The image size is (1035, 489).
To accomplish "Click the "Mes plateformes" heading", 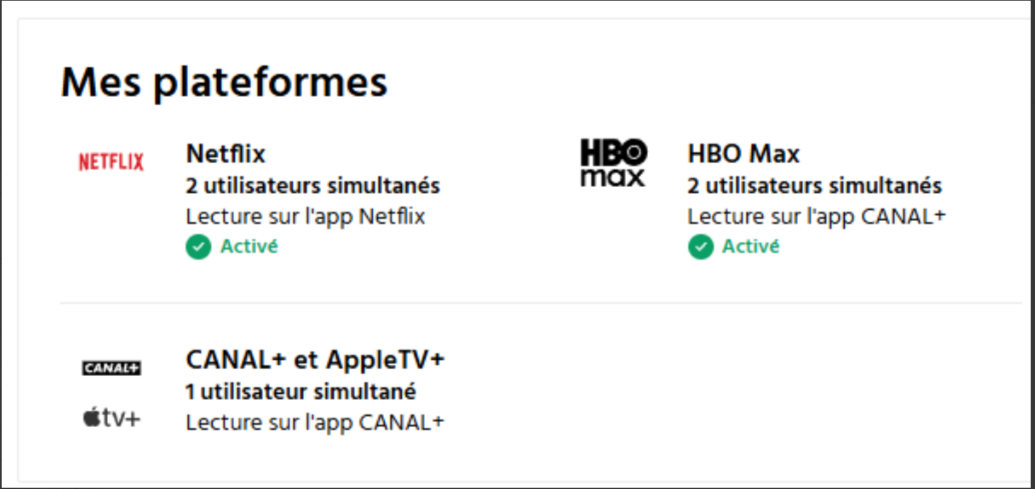I will coord(223,82).
